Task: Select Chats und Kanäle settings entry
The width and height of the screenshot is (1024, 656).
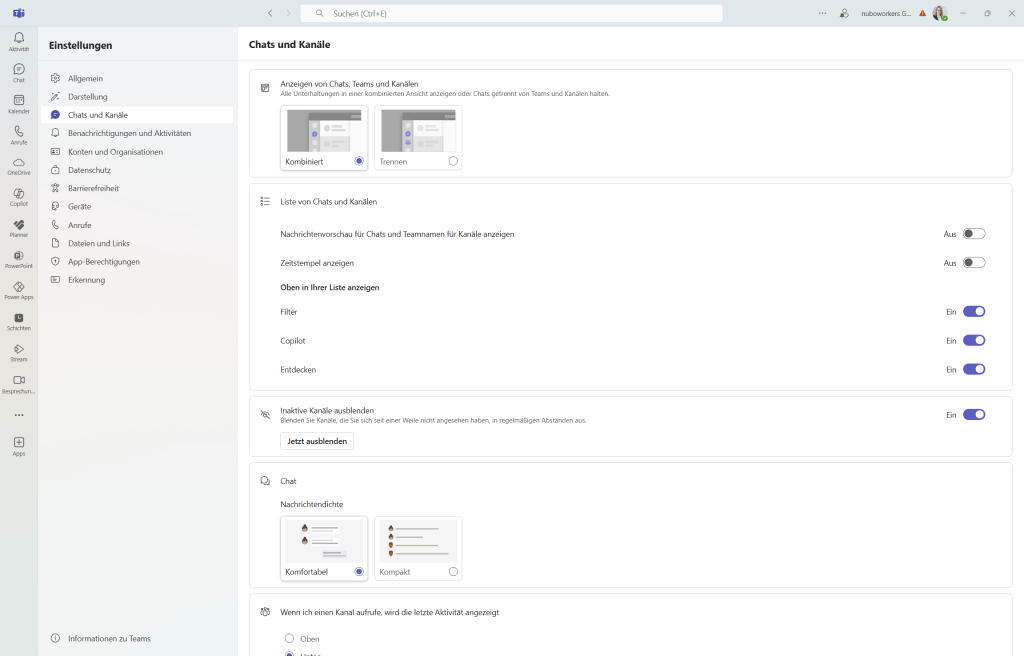Action: 136,115
